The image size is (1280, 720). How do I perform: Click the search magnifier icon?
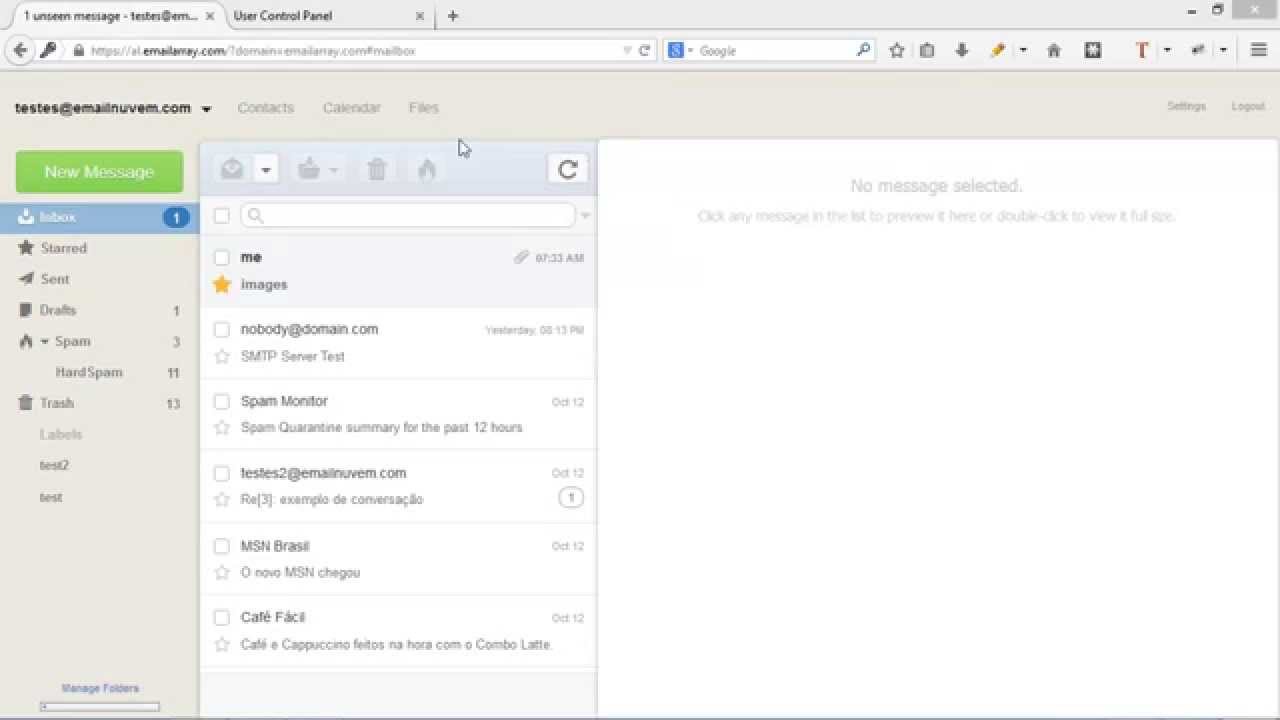coord(864,50)
